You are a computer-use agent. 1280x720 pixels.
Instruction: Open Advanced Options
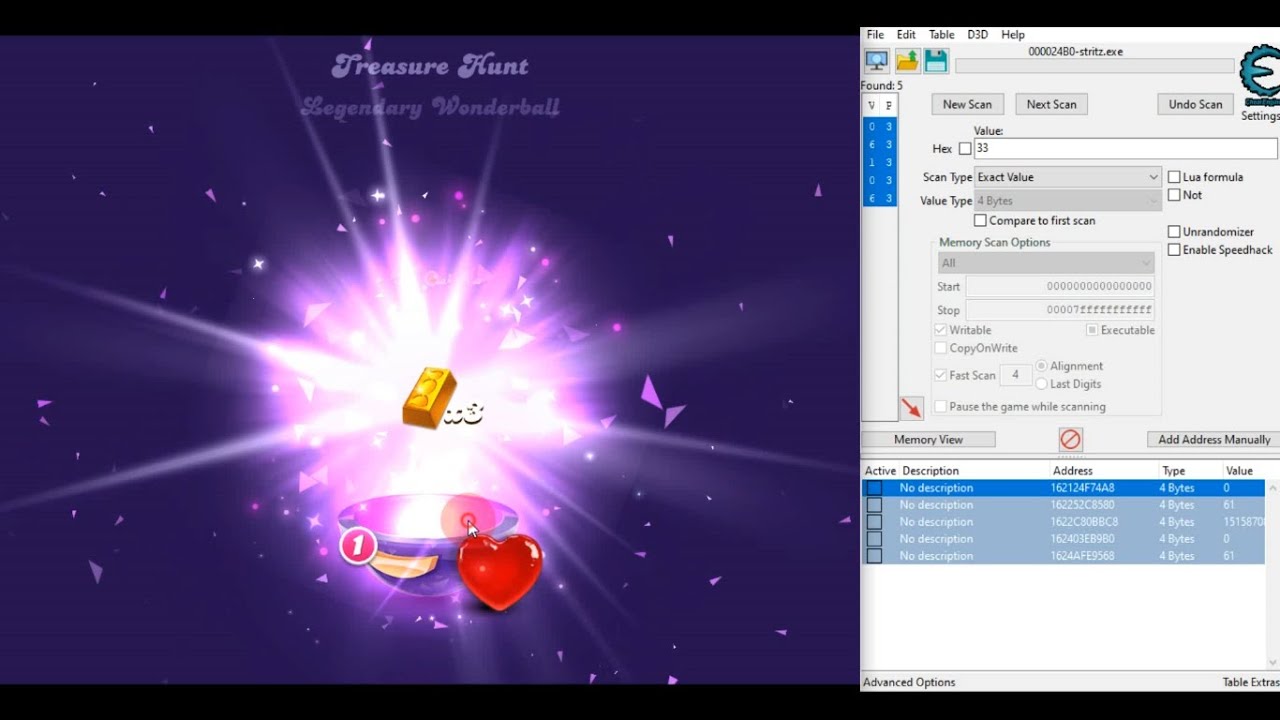pyautogui.click(x=909, y=682)
